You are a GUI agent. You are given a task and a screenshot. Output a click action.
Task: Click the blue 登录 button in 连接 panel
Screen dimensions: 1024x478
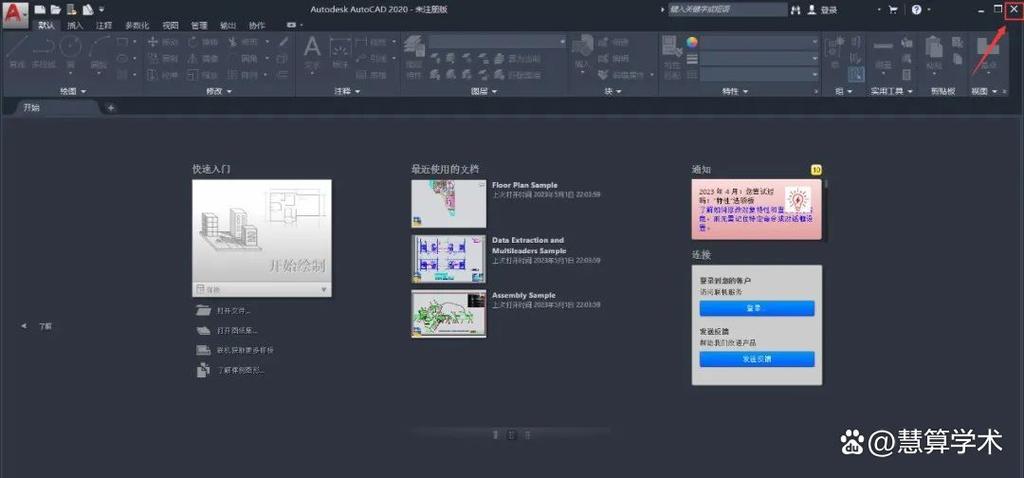point(757,308)
